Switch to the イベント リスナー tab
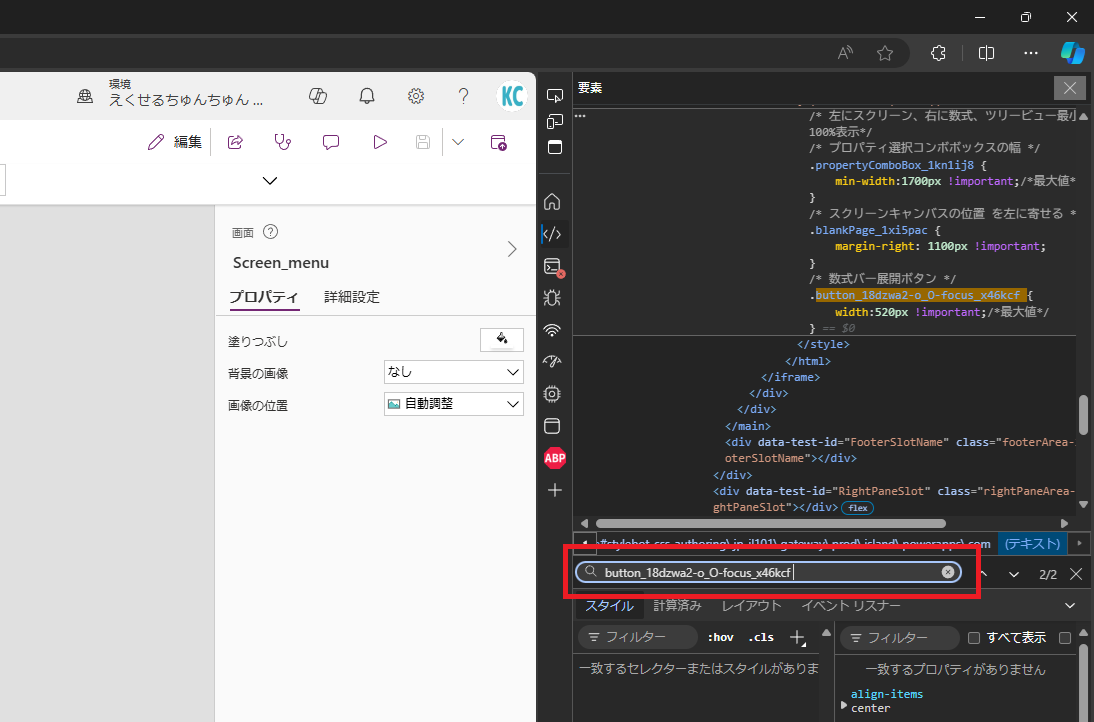1094x722 pixels. [851, 606]
